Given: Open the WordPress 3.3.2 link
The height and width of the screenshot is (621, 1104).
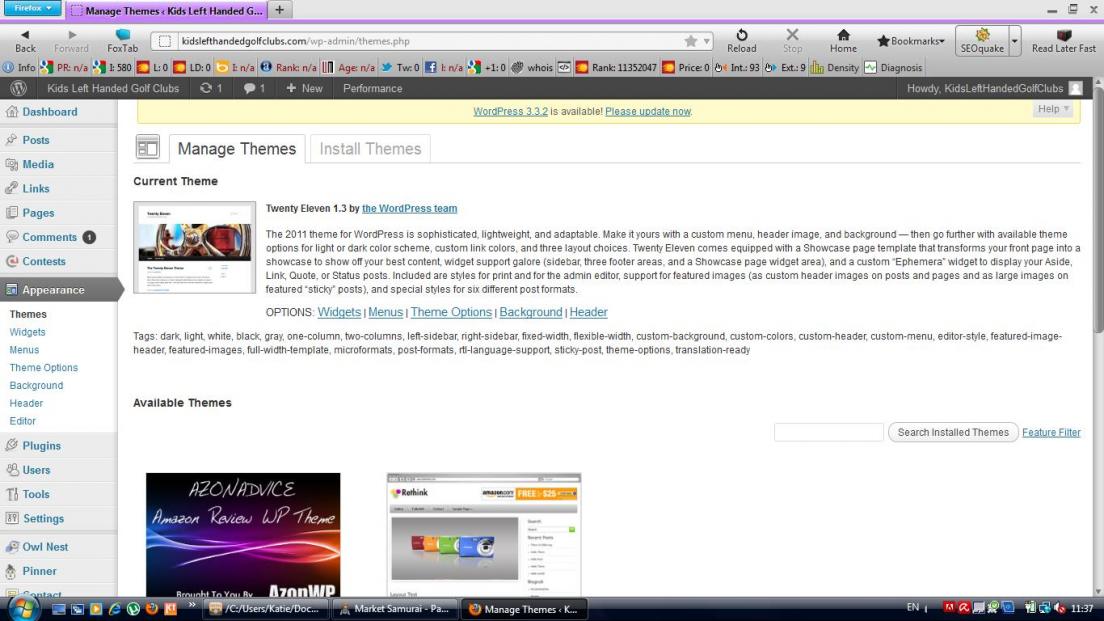Looking at the screenshot, I should pos(510,111).
